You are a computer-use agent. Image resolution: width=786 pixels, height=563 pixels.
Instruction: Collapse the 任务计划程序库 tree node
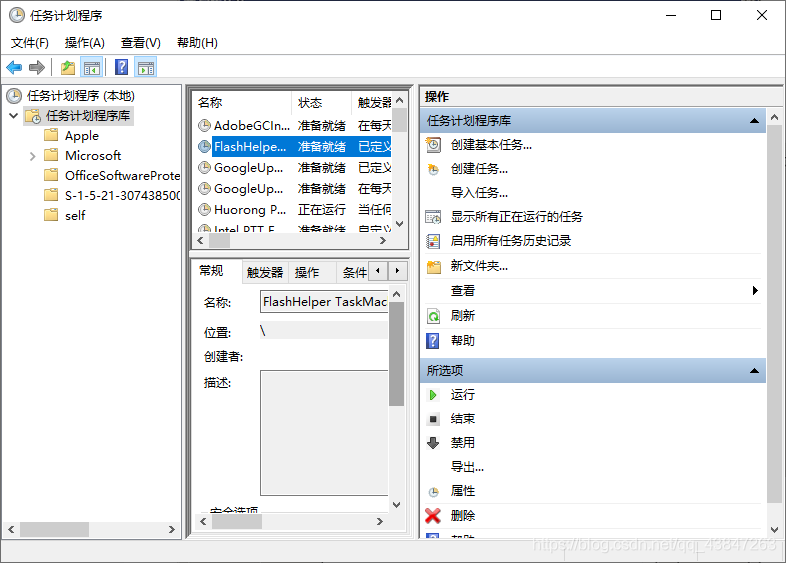14,116
